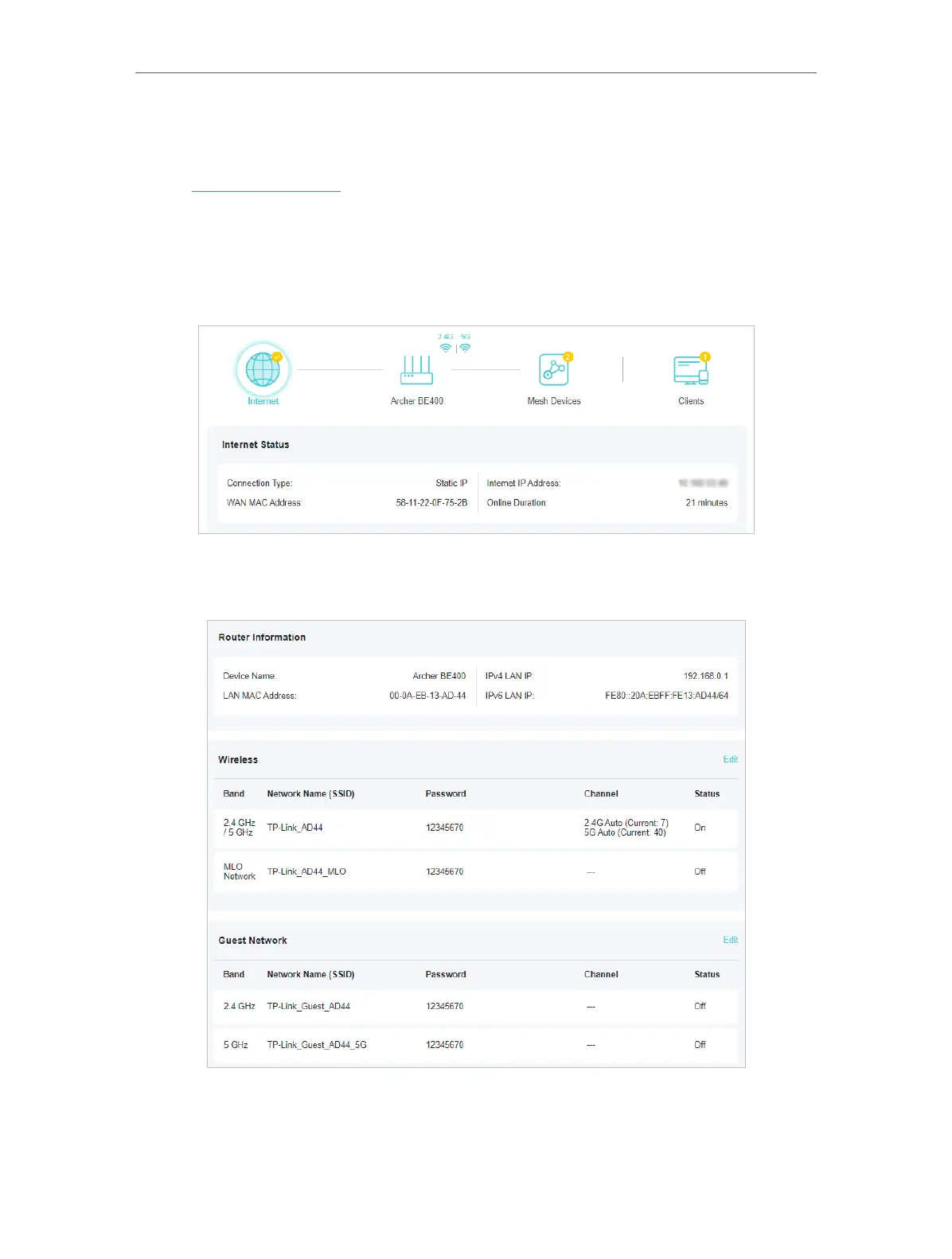Open the Clients computer icon
This screenshot has width=952, height=1259.
click(x=690, y=371)
